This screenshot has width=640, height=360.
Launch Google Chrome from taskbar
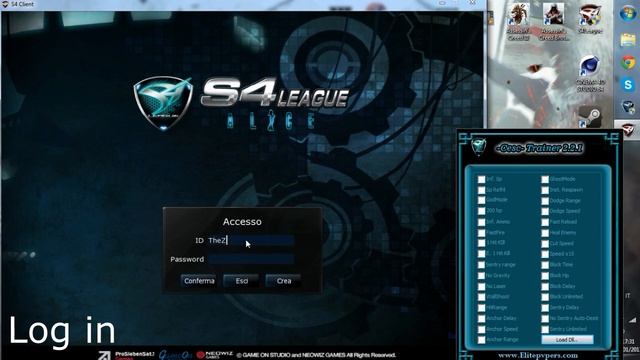pyautogui.click(x=628, y=62)
